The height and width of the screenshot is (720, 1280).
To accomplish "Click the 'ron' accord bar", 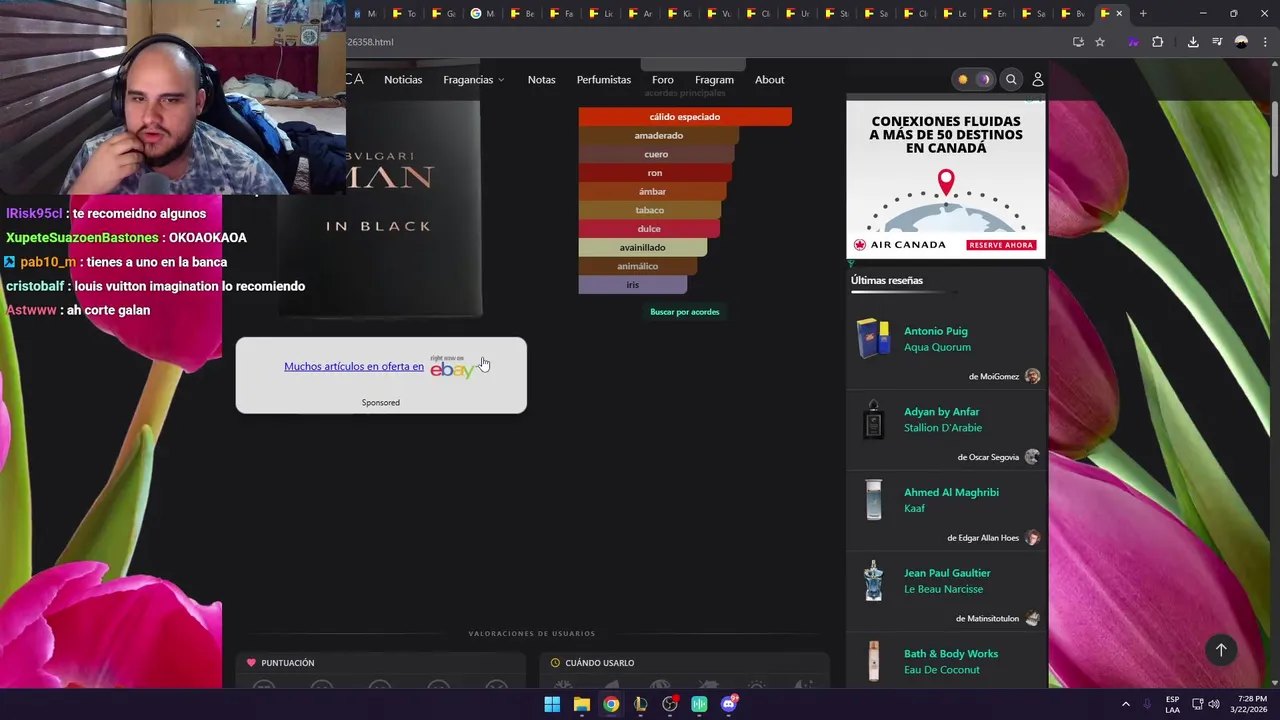I will tap(655, 173).
